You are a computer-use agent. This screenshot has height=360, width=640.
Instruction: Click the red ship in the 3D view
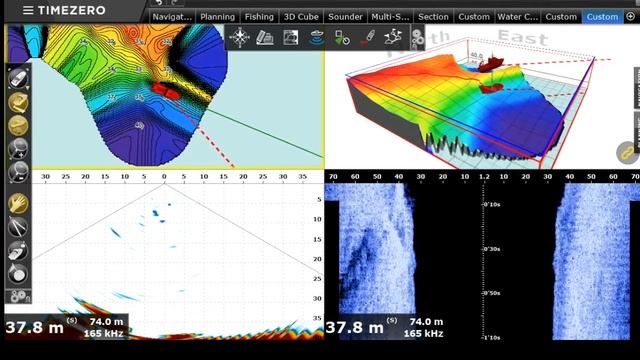tap(491, 63)
